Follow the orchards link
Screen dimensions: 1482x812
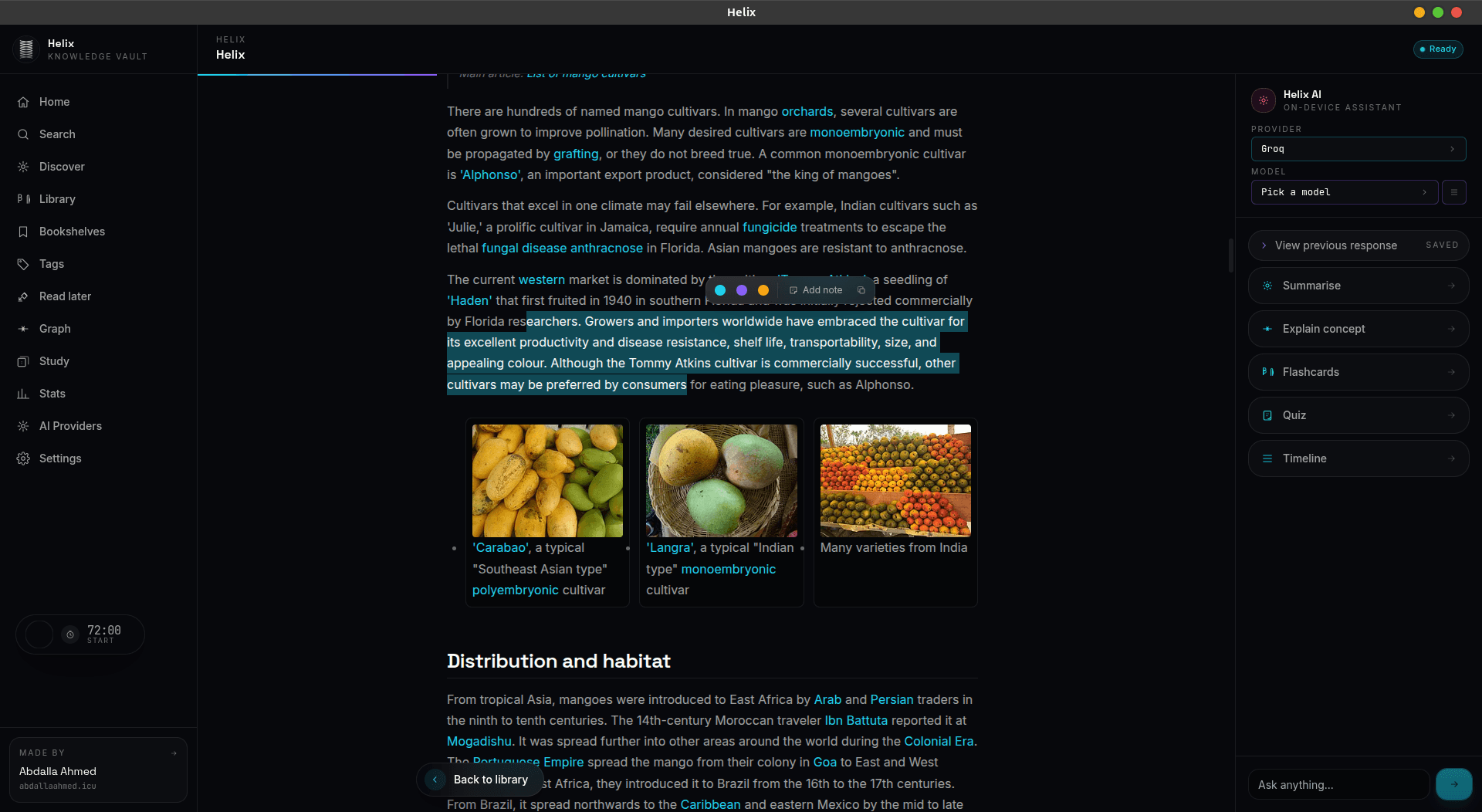tap(807, 112)
